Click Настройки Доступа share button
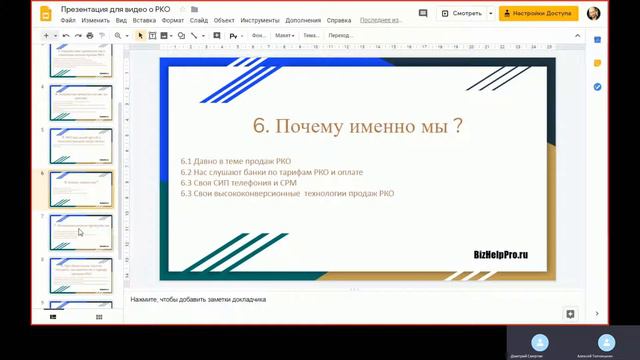Viewport: 640px width, 360px height. point(538,13)
